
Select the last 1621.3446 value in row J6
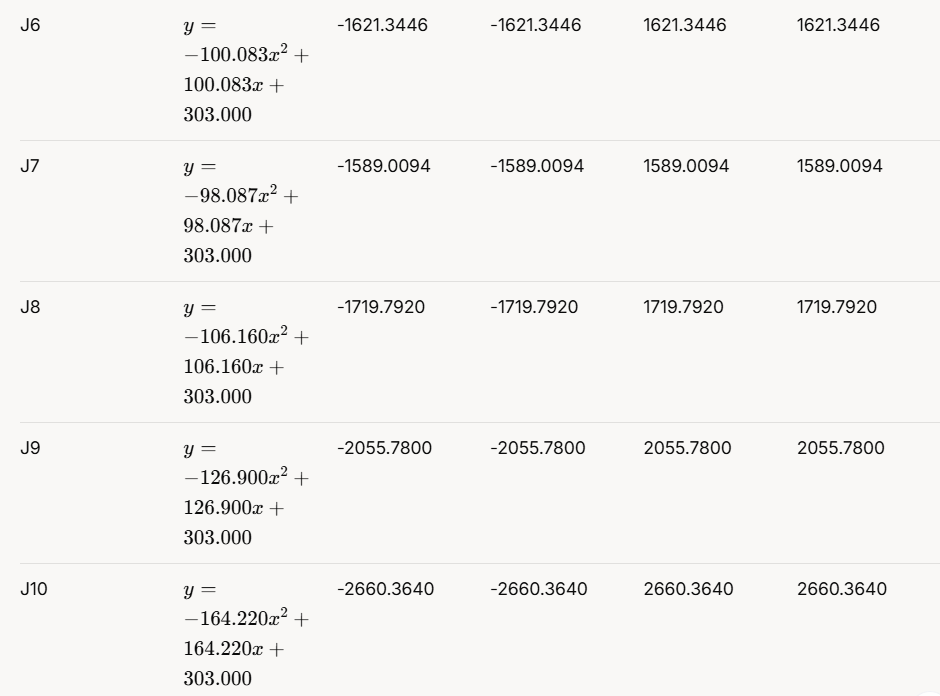point(838,25)
